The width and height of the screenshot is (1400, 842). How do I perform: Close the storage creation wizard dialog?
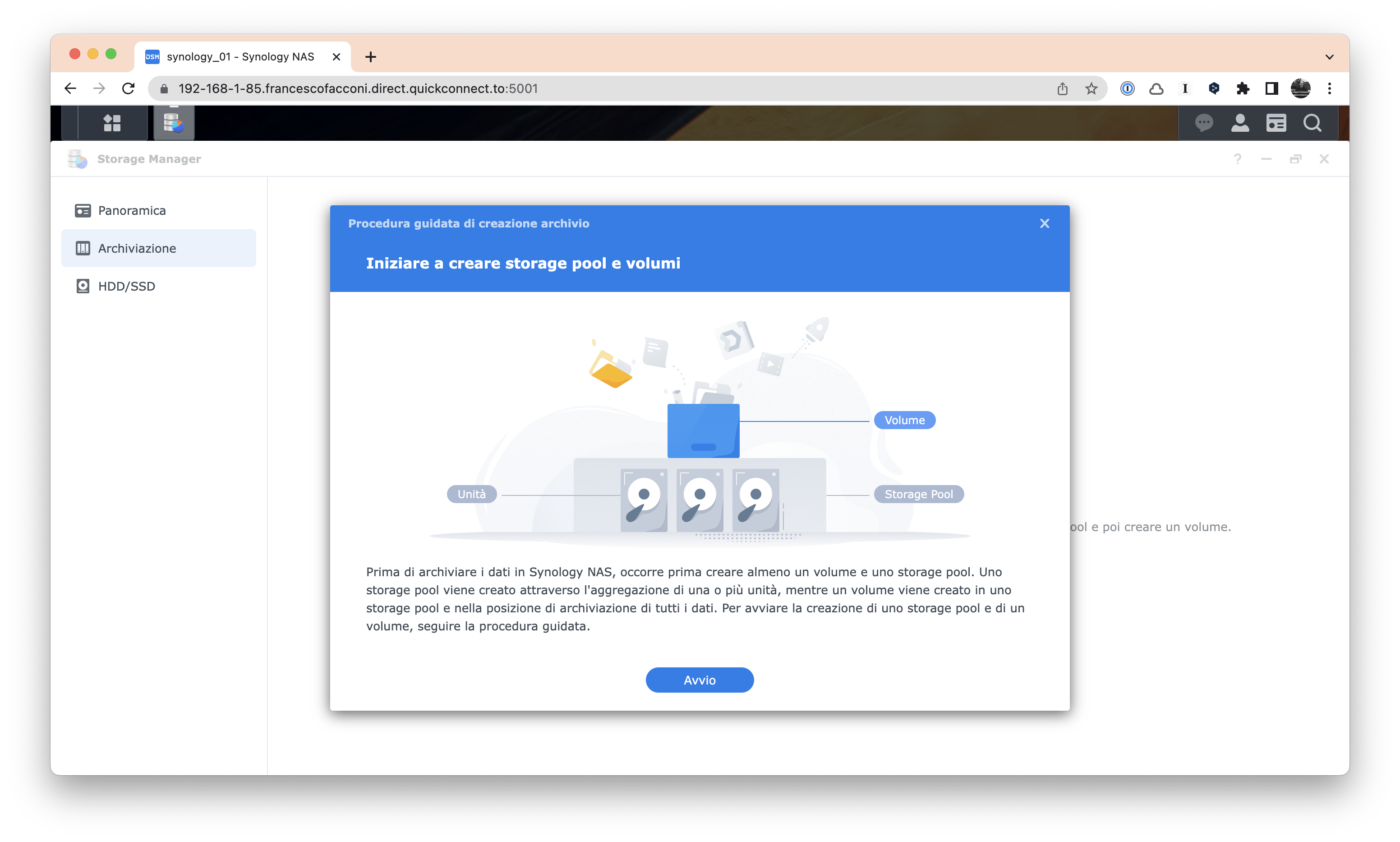tap(1044, 223)
